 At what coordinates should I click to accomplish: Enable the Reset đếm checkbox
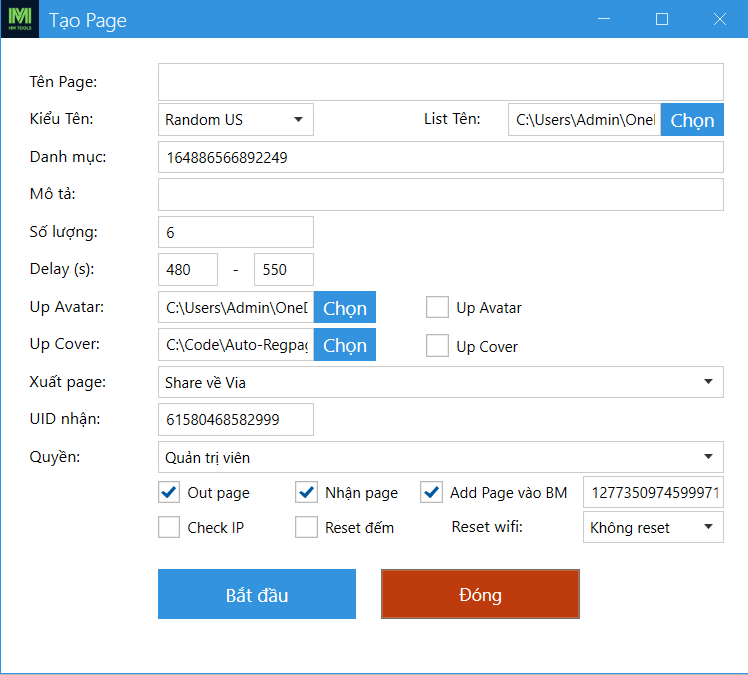(x=306, y=527)
